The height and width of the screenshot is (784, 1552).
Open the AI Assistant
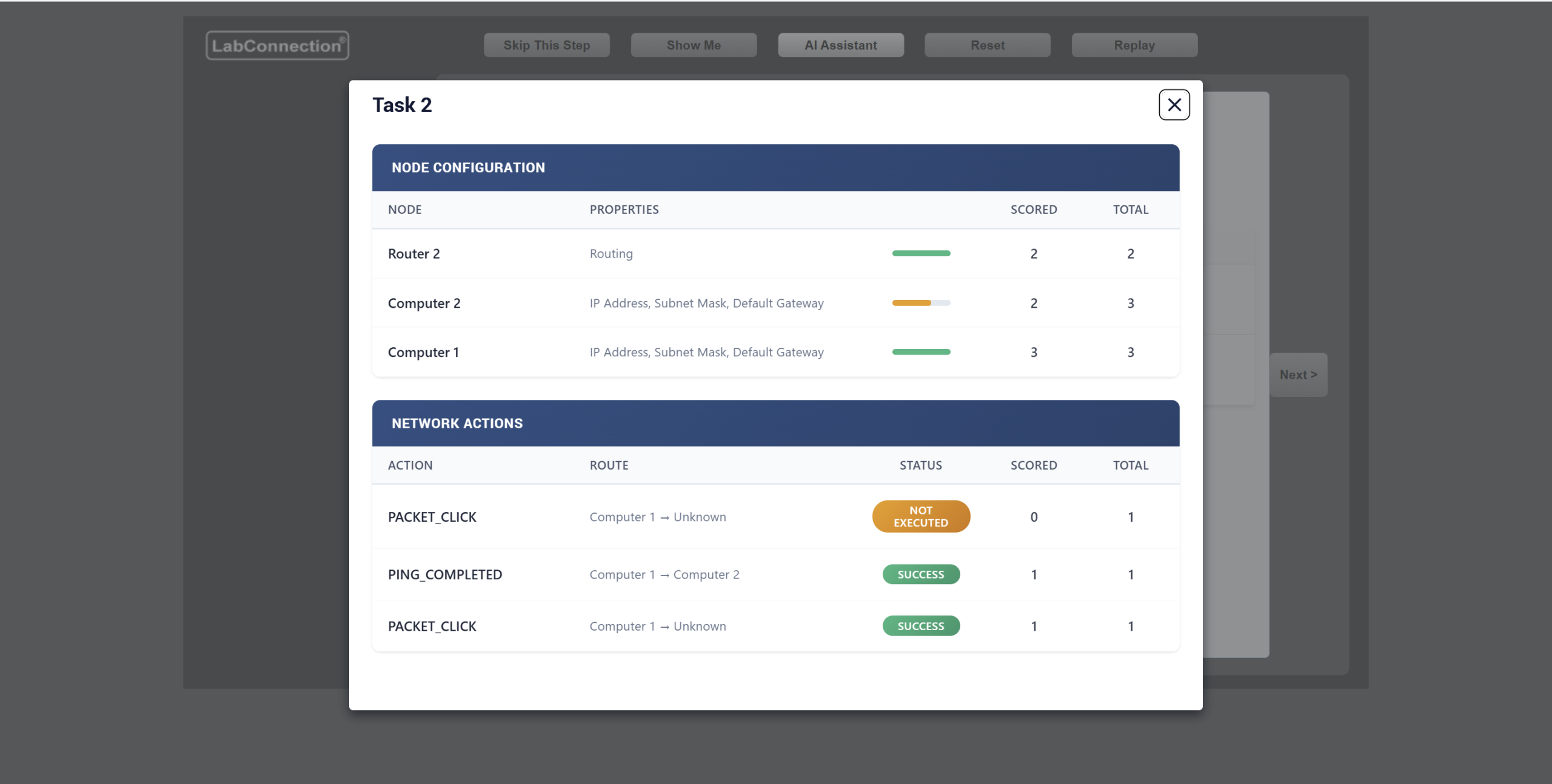tap(840, 45)
